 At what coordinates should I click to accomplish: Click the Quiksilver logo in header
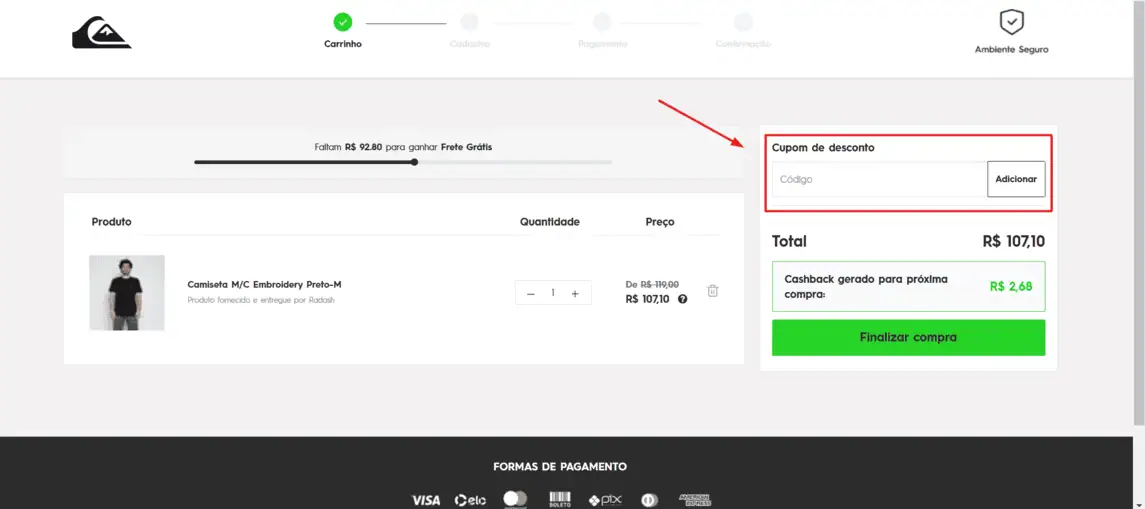coord(102,33)
